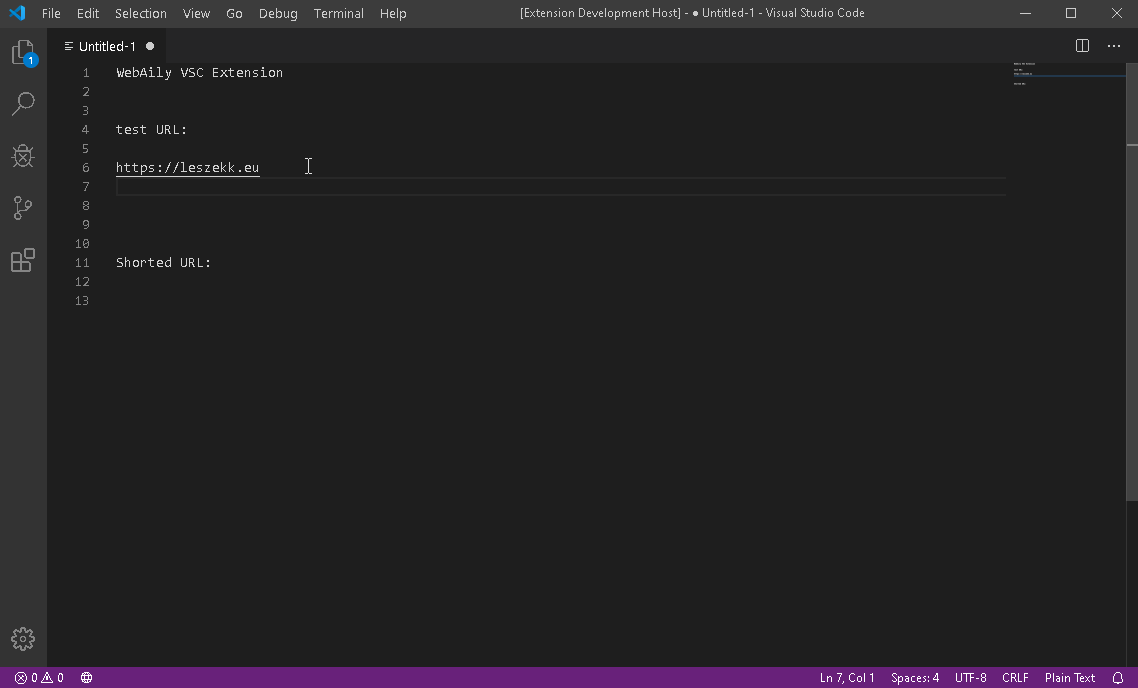Select the Untitled-1 editor tab
Image resolution: width=1138 pixels, height=688 pixels.
pos(107,46)
